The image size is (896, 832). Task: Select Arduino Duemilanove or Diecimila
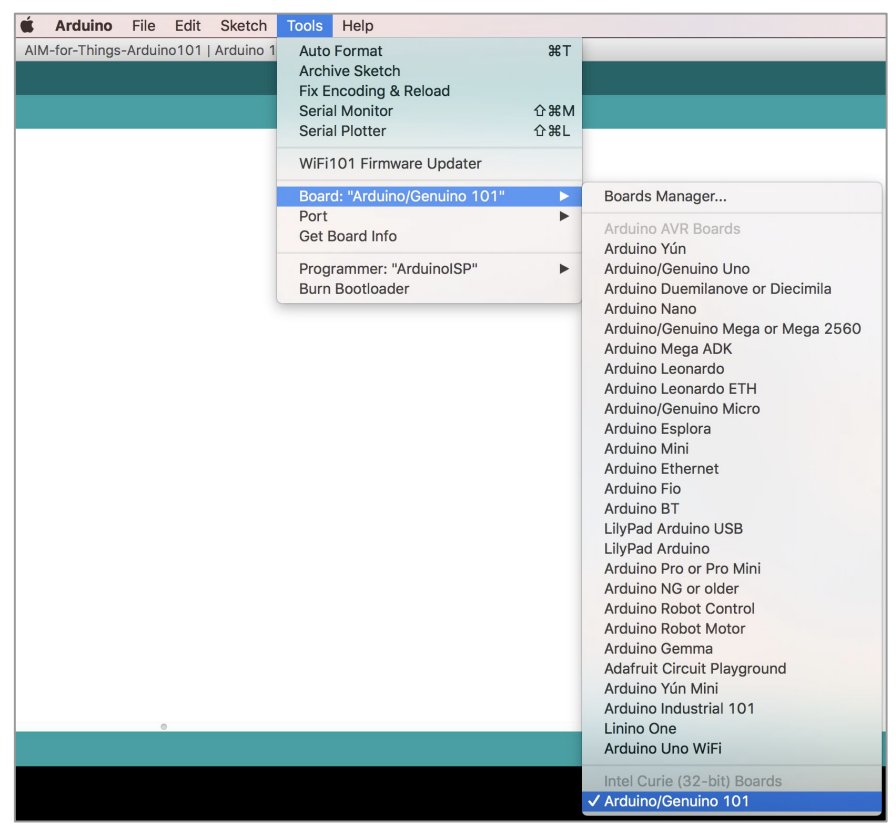(x=732, y=289)
